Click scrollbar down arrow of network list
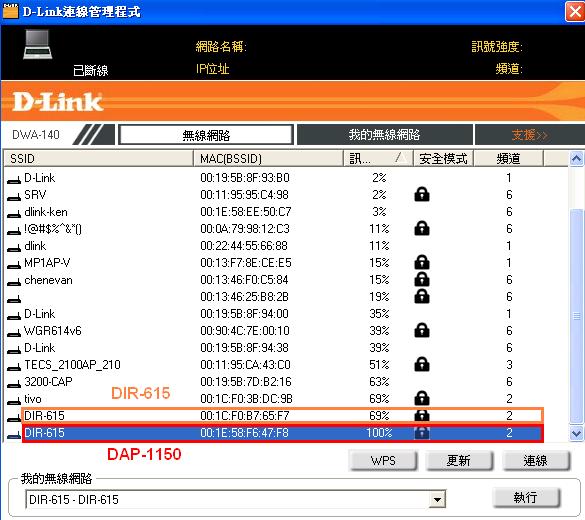The height and width of the screenshot is (520, 585). (576, 433)
